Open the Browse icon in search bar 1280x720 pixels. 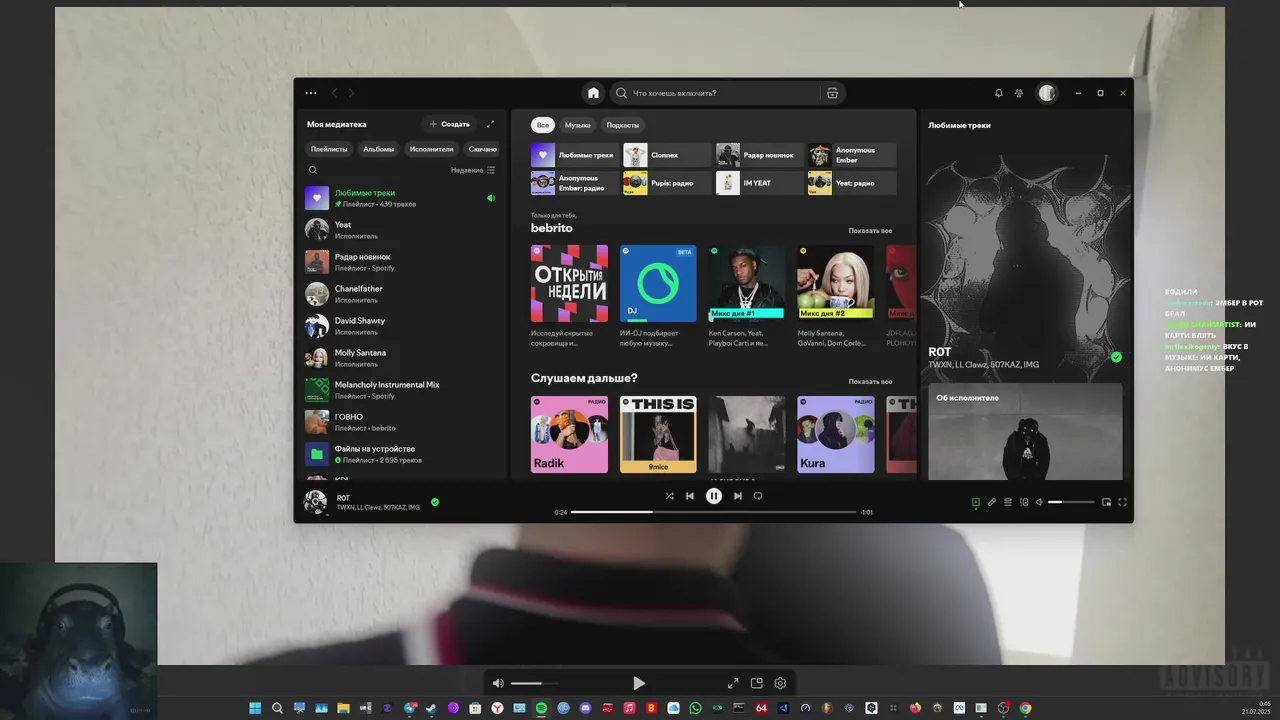tap(832, 93)
